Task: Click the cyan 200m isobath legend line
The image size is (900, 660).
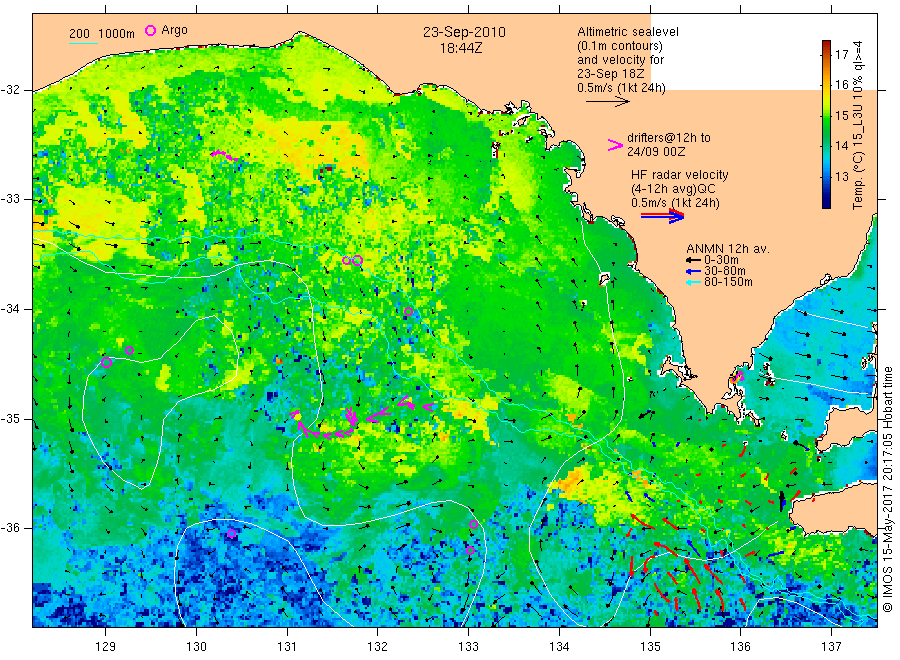Action: [83, 43]
